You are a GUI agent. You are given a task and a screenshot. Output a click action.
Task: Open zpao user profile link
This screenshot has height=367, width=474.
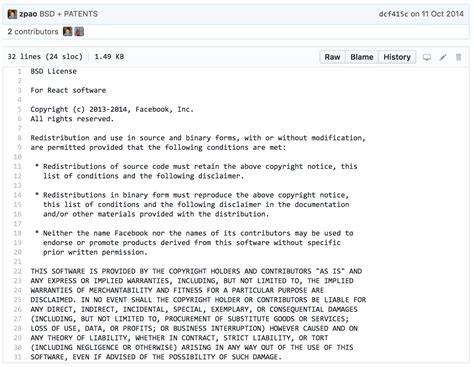click(28, 14)
